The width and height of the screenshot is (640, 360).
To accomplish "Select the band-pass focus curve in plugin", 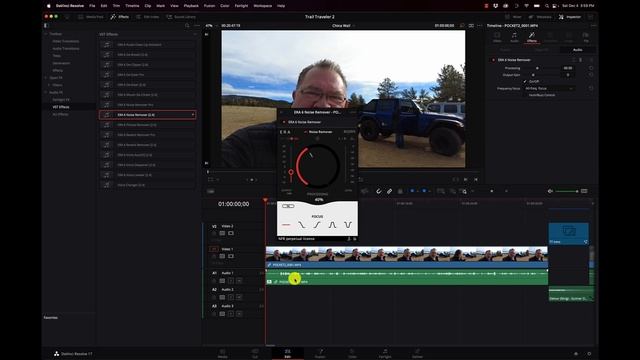I will (x=333, y=224).
